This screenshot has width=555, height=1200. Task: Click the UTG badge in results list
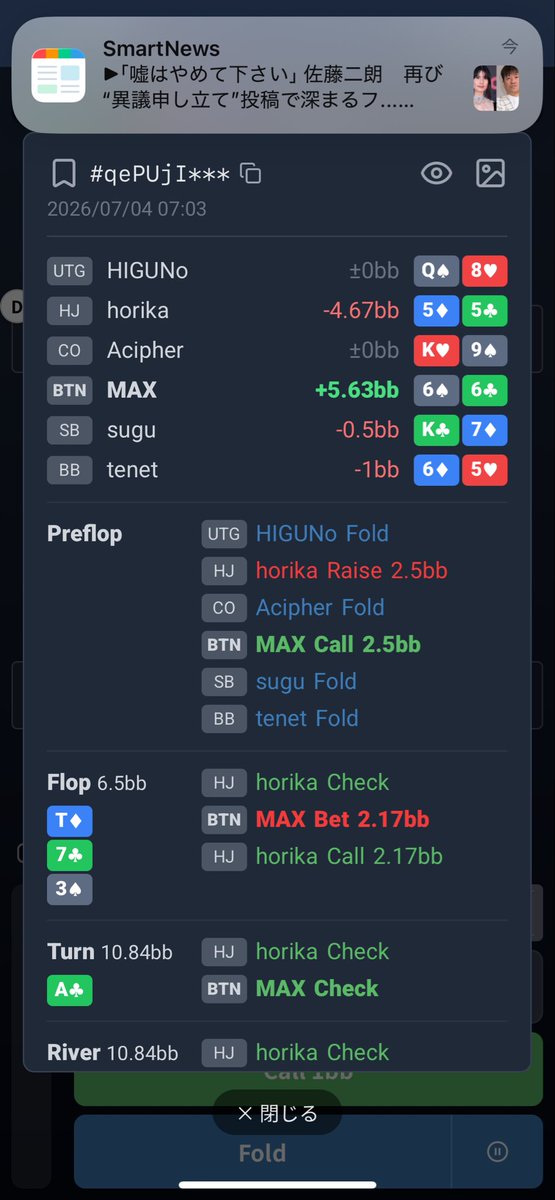[x=70, y=271]
